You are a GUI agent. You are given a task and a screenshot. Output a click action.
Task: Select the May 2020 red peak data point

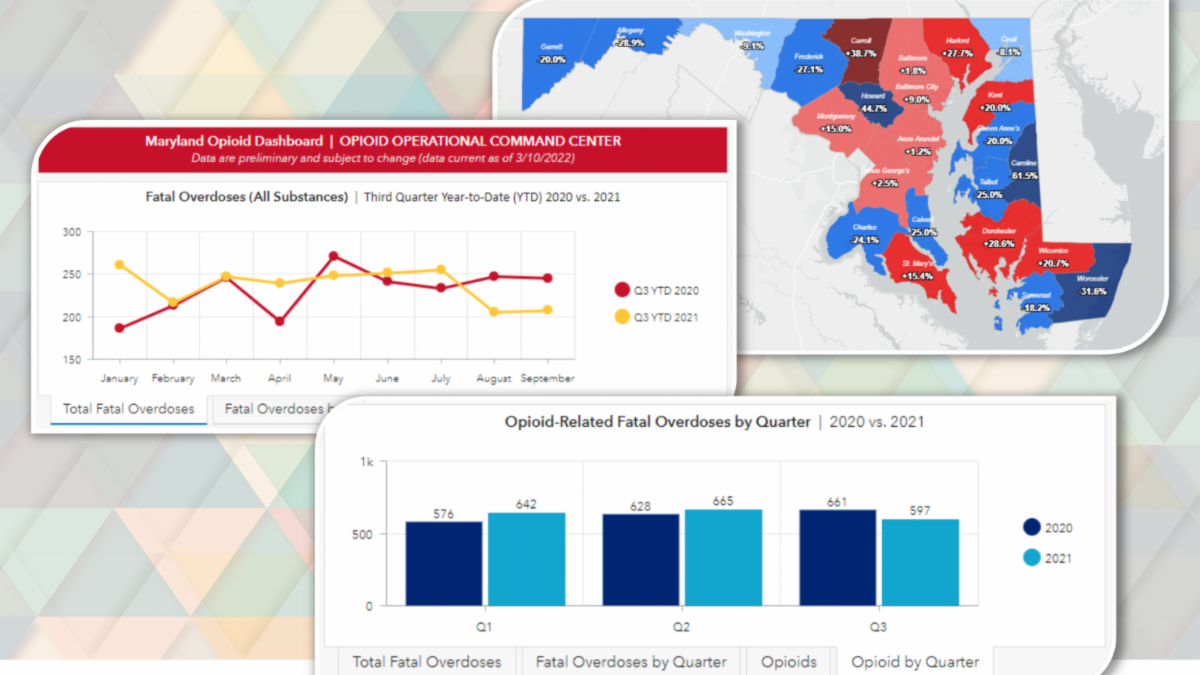(333, 256)
